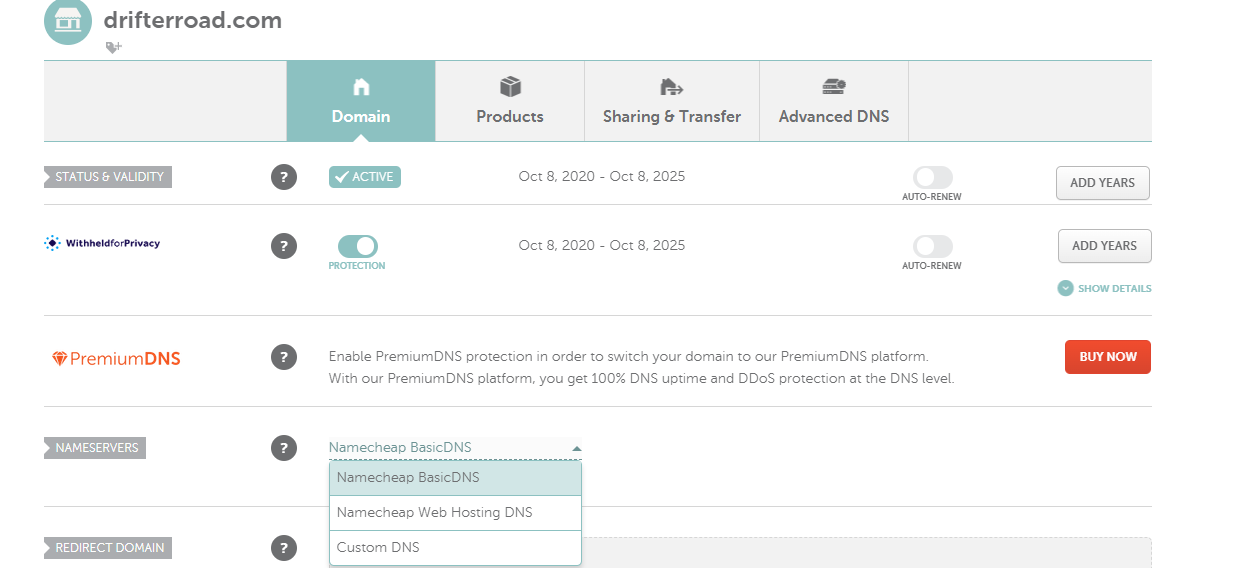The height and width of the screenshot is (568, 1248).
Task: Open the Sharing & Transfer tab
Action: coord(672,101)
